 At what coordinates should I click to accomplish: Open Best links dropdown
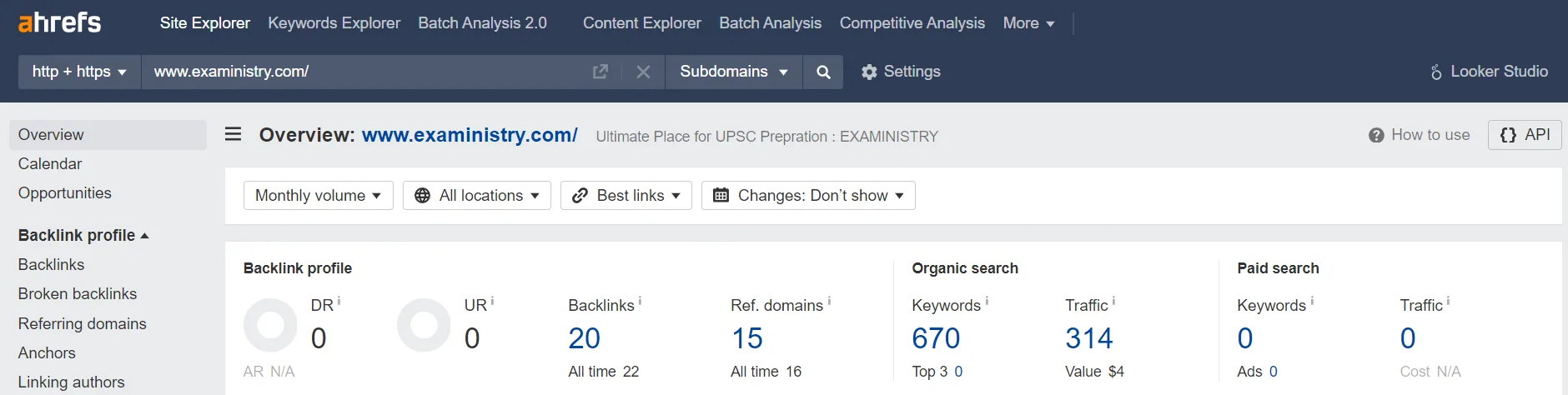coord(626,195)
